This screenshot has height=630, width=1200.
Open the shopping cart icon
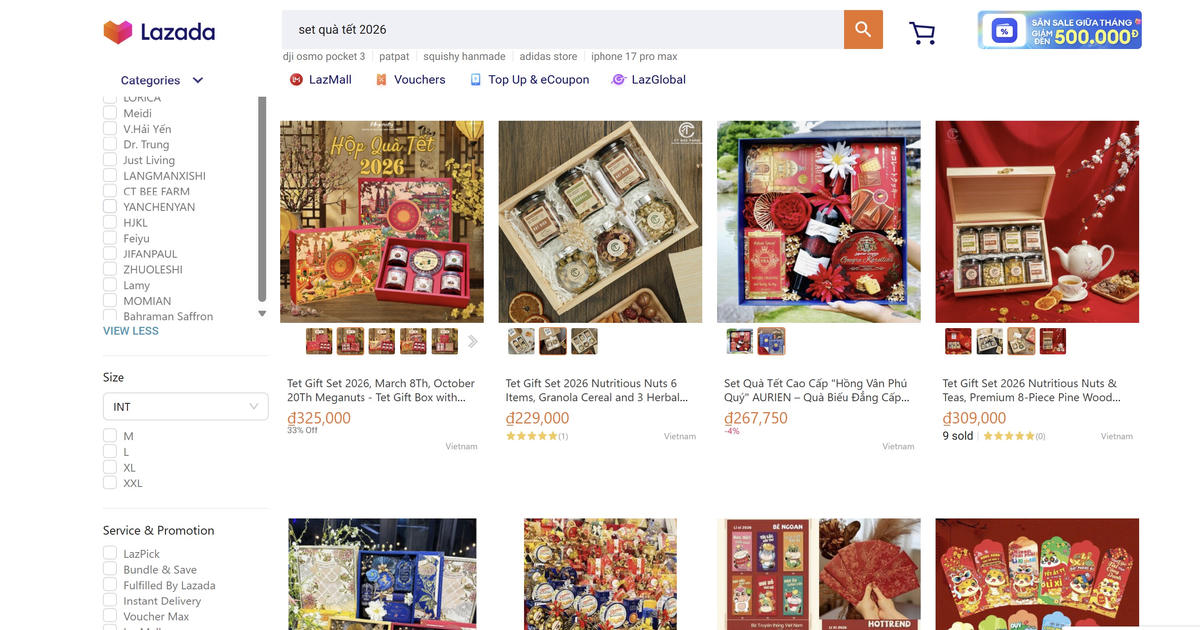(922, 33)
